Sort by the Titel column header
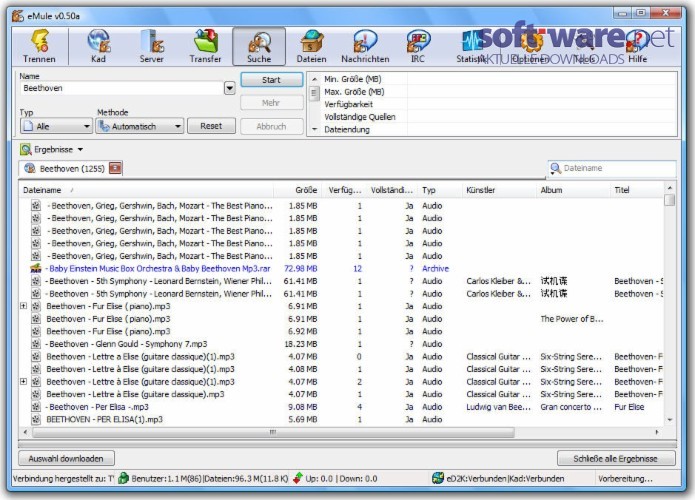The height and width of the screenshot is (500, 695). (x=637, y=190)
